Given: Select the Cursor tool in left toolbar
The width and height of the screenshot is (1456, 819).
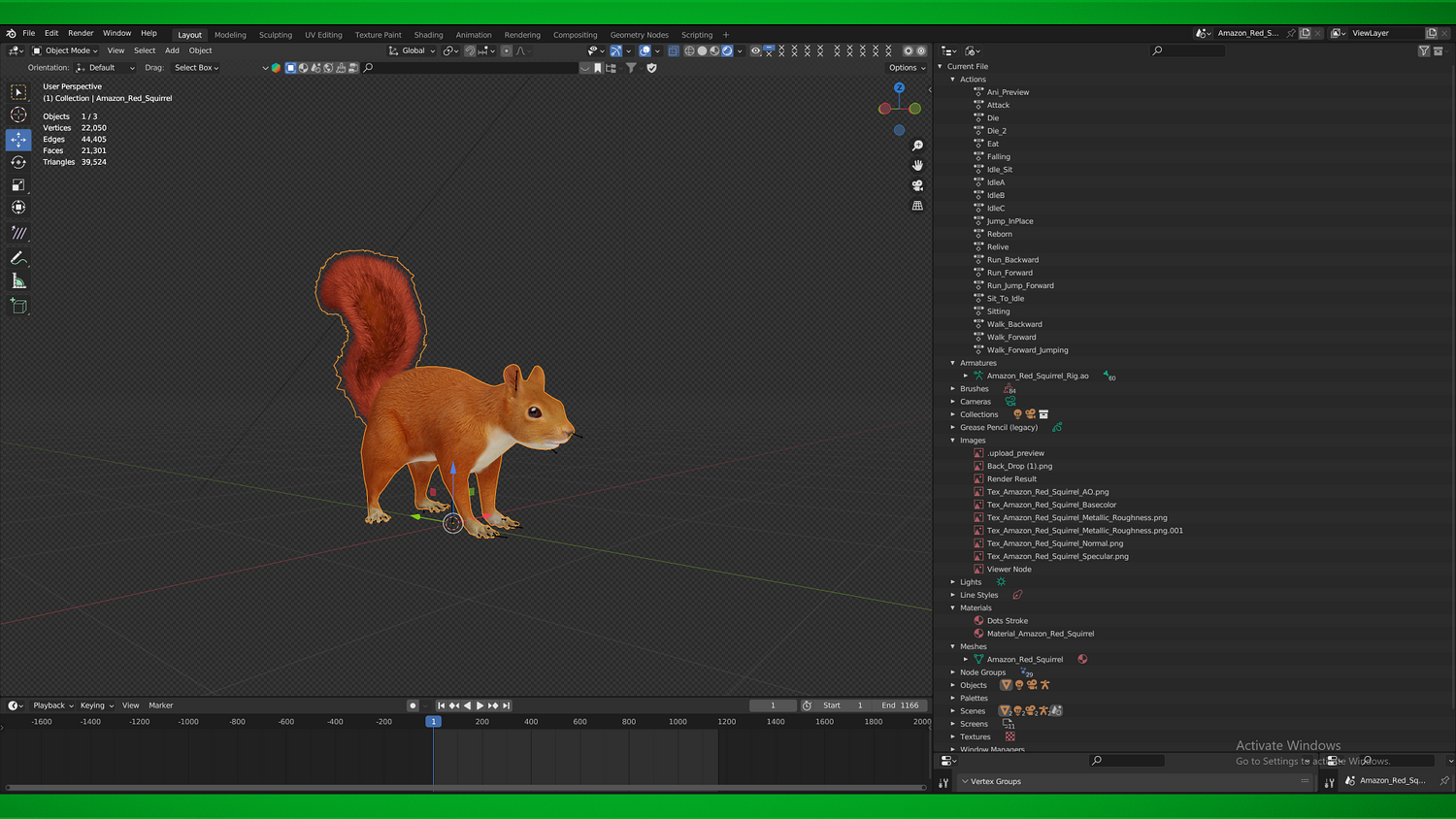Looking at the screenshot, I should tap(18, 115).
